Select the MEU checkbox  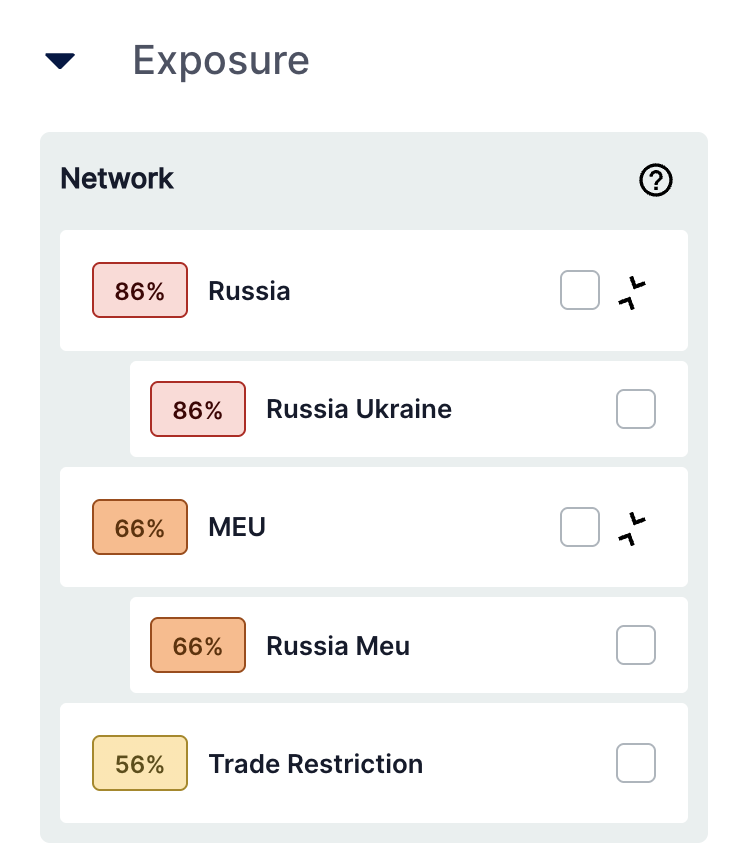coord(580,527)
